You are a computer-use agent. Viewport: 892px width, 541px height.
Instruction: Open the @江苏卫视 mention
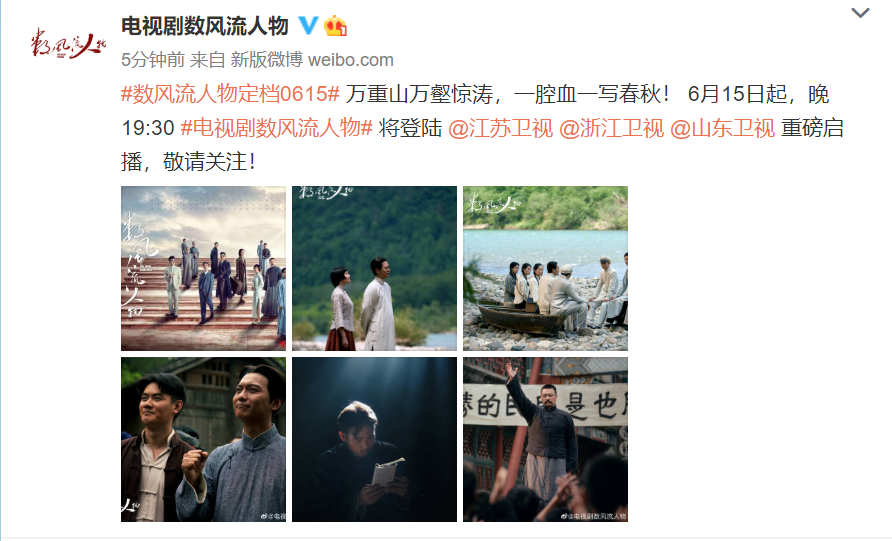[501, 128]
